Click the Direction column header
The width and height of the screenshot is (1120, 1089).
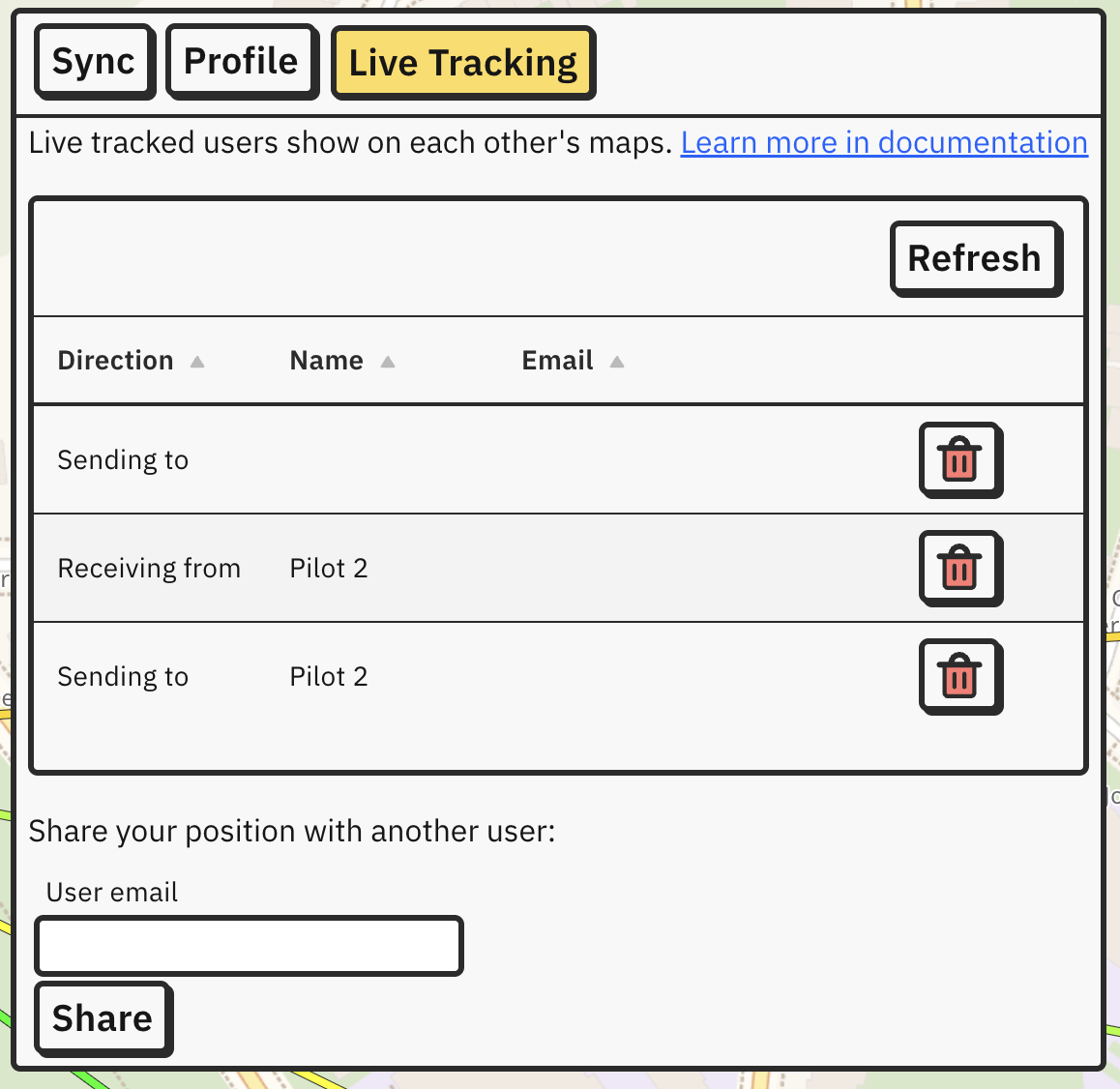pyautogui.click(x=116, y=361)
